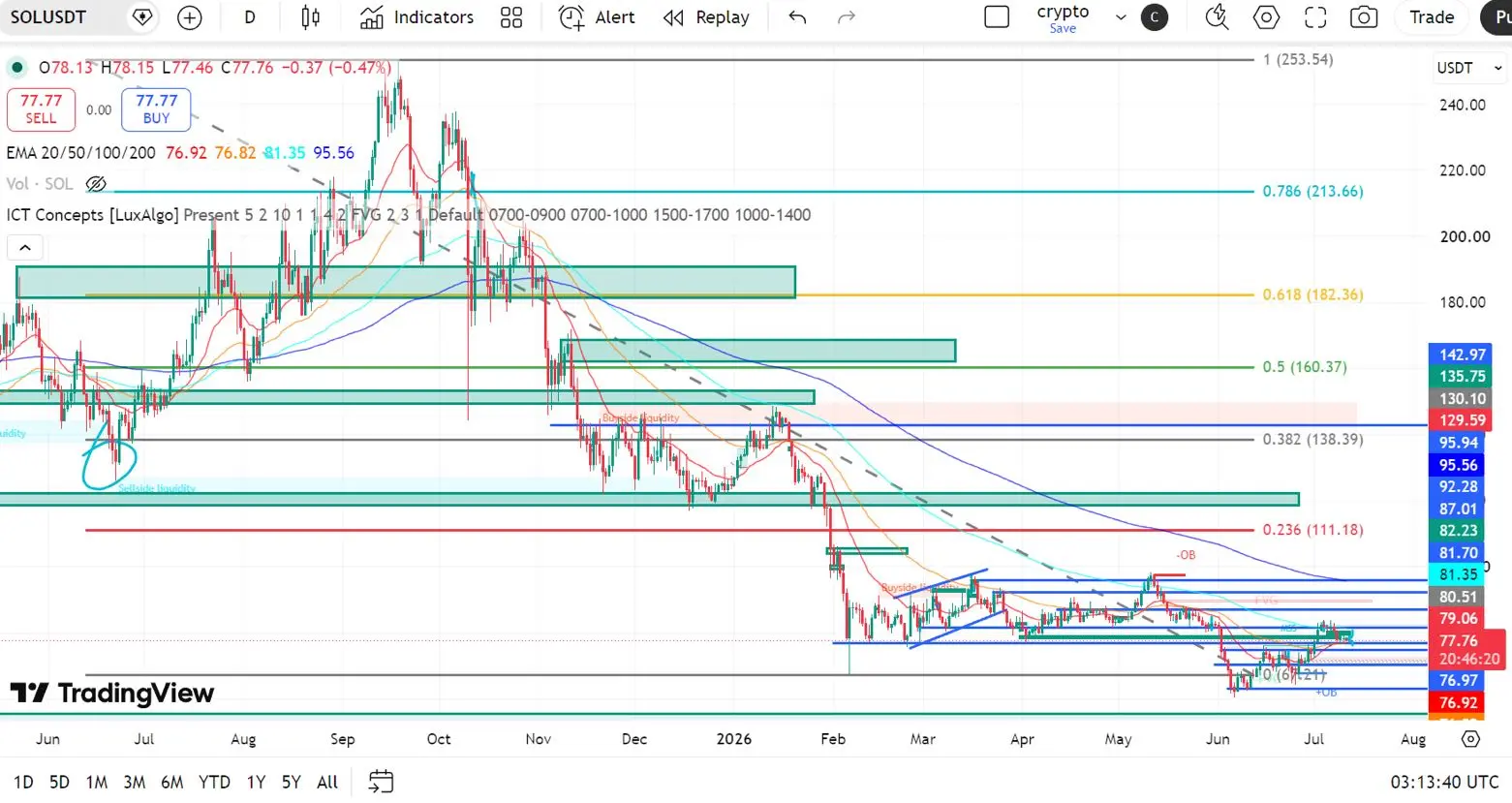Image resolution: width=1512 pixels, height=803 pixels.
Task: Open the user profile avatar C
Action: pyautogui.click(x=1155, y=17)
